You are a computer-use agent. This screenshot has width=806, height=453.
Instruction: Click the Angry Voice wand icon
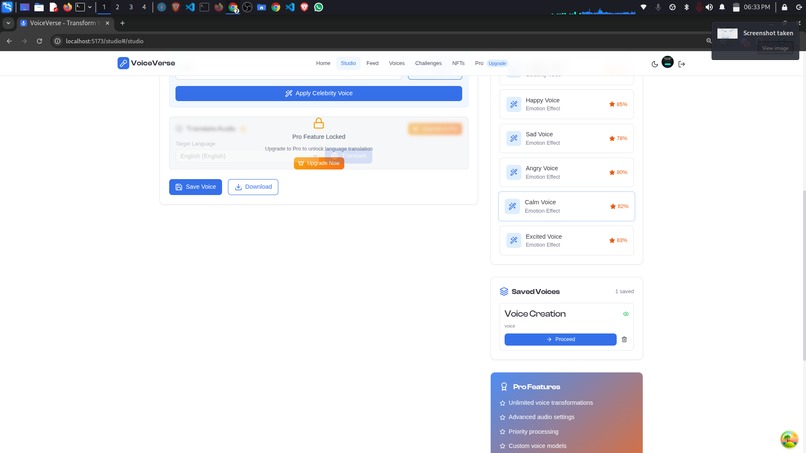[x=514, y=172]
